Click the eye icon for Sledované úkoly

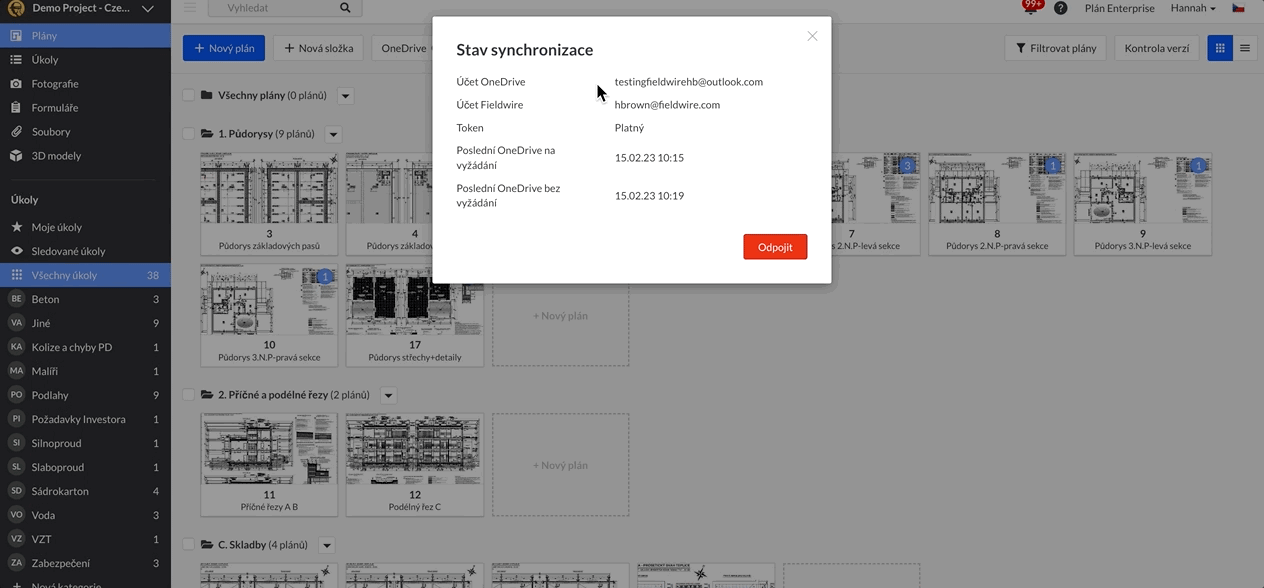pyautogui.click(x=16, y=251)
